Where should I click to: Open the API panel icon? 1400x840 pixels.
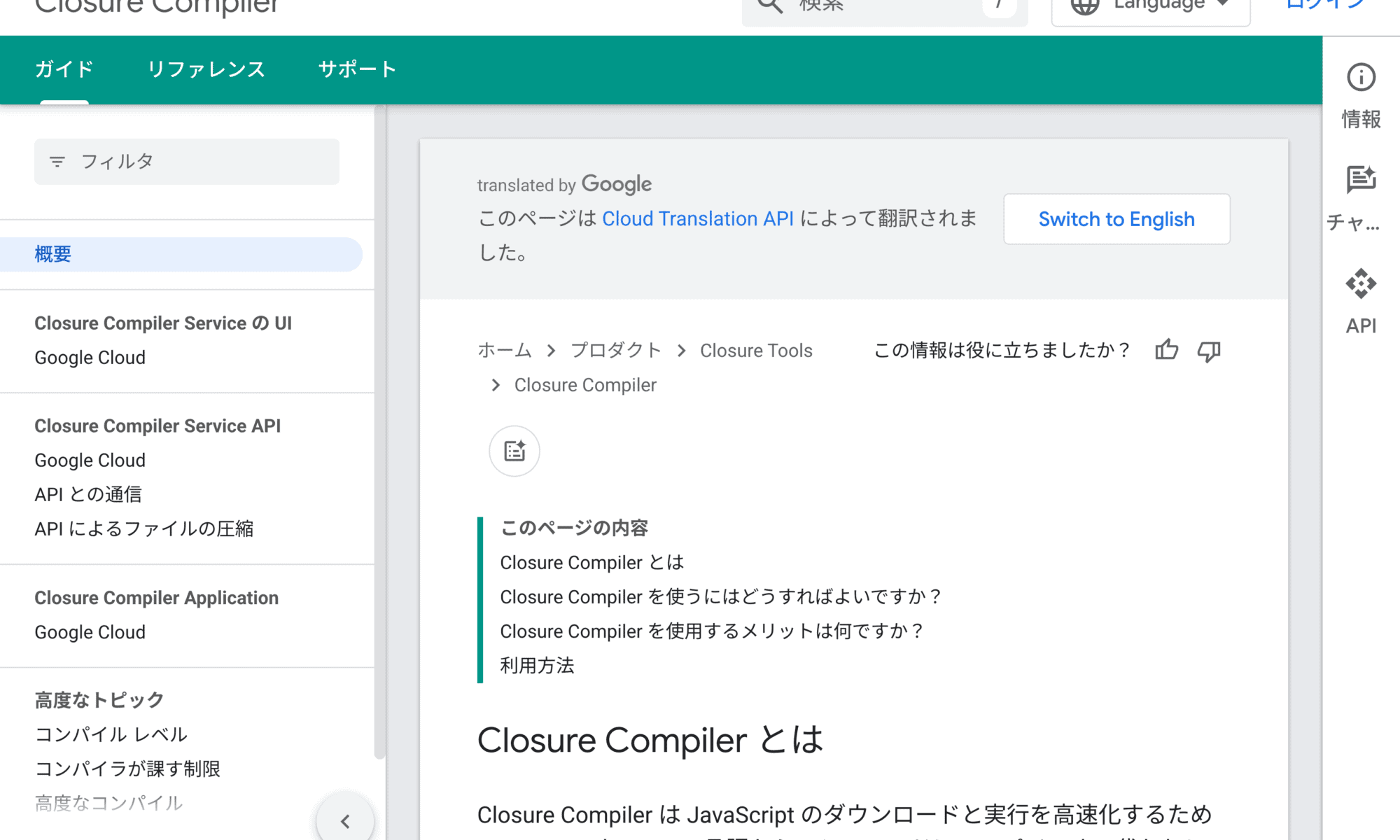click(1361, 283)
